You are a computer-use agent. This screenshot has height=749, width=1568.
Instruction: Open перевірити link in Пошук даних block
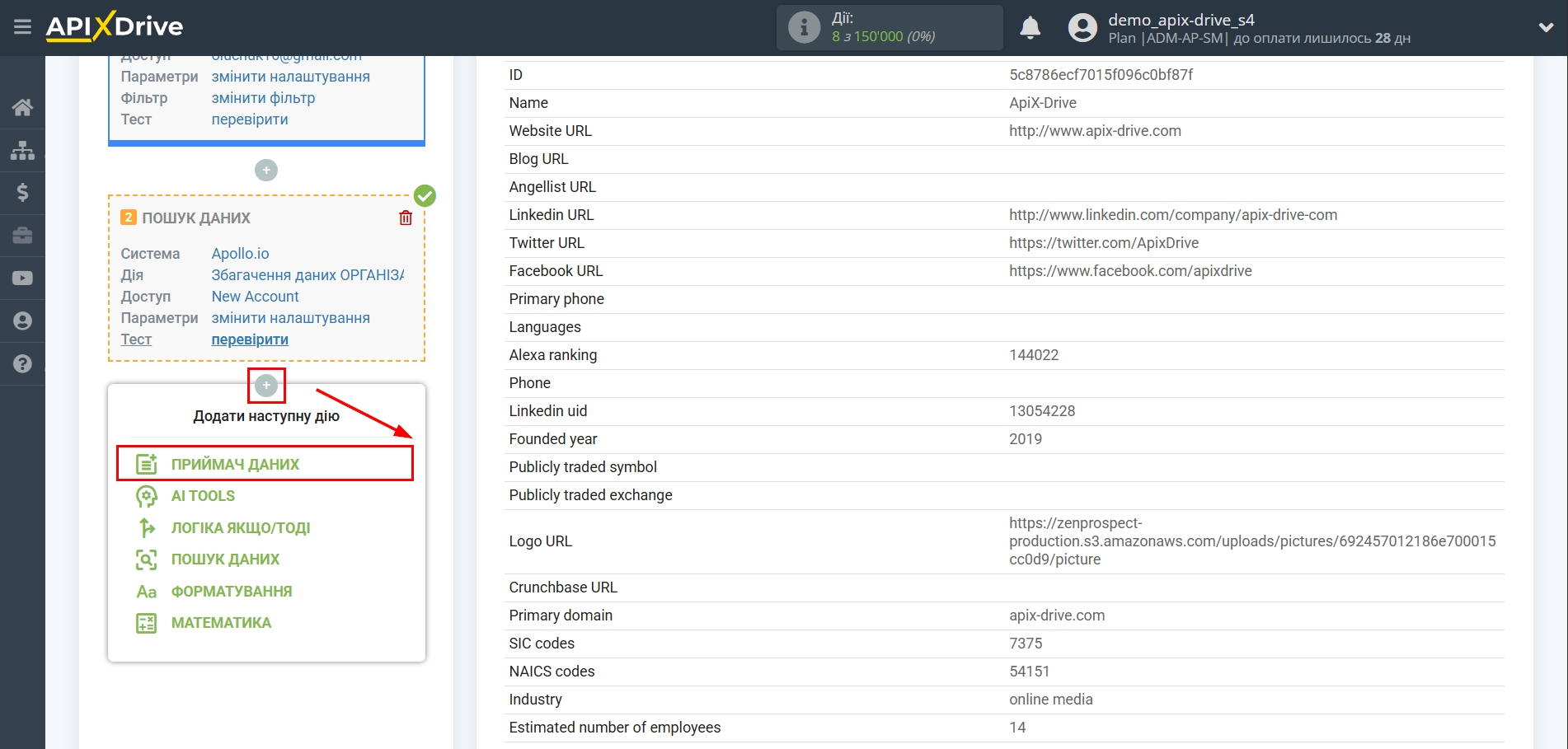click(x=249, y=339)
